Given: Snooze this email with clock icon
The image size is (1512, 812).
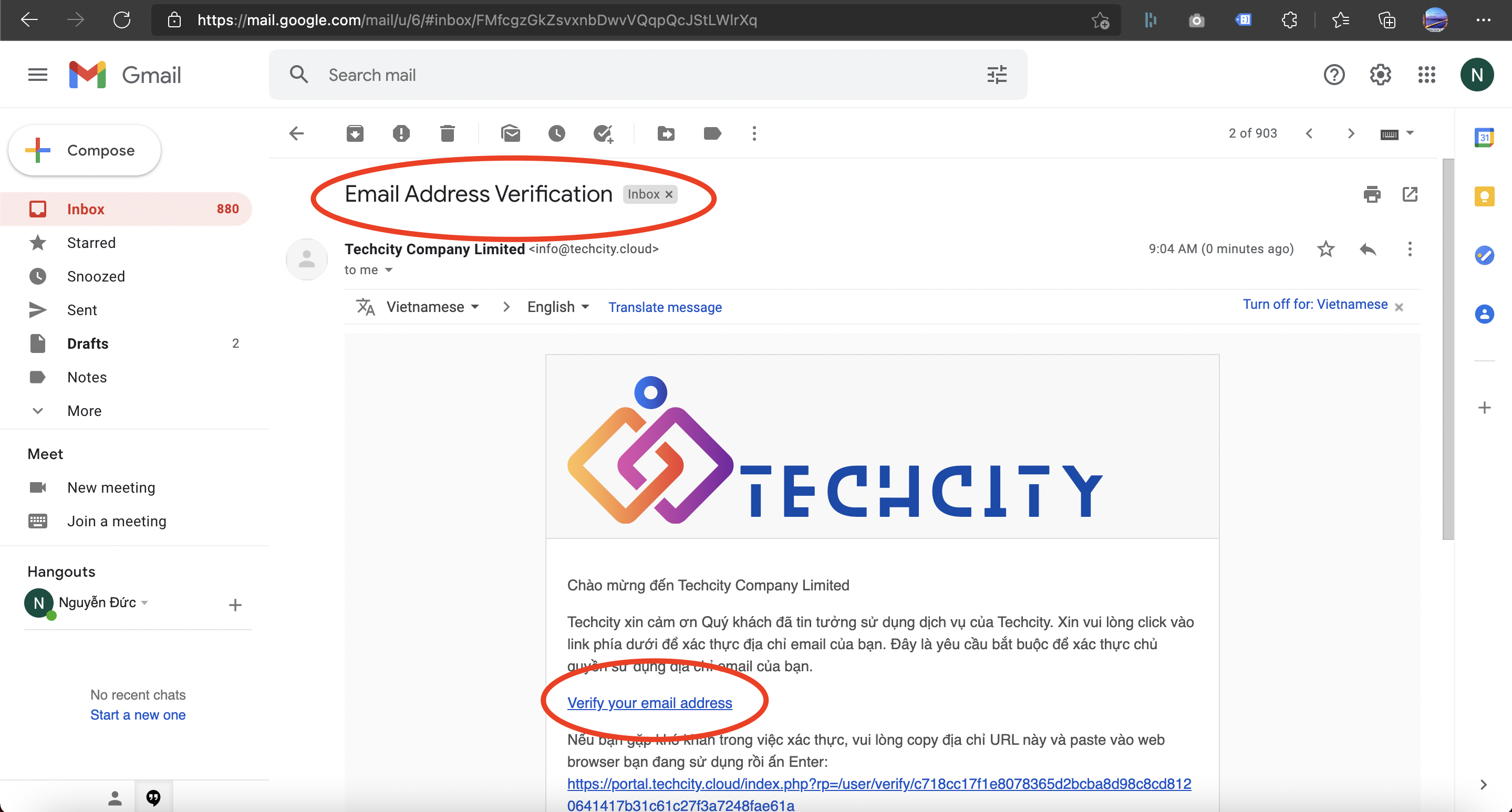Looking at the screenshot, I should tap(556, 133).
